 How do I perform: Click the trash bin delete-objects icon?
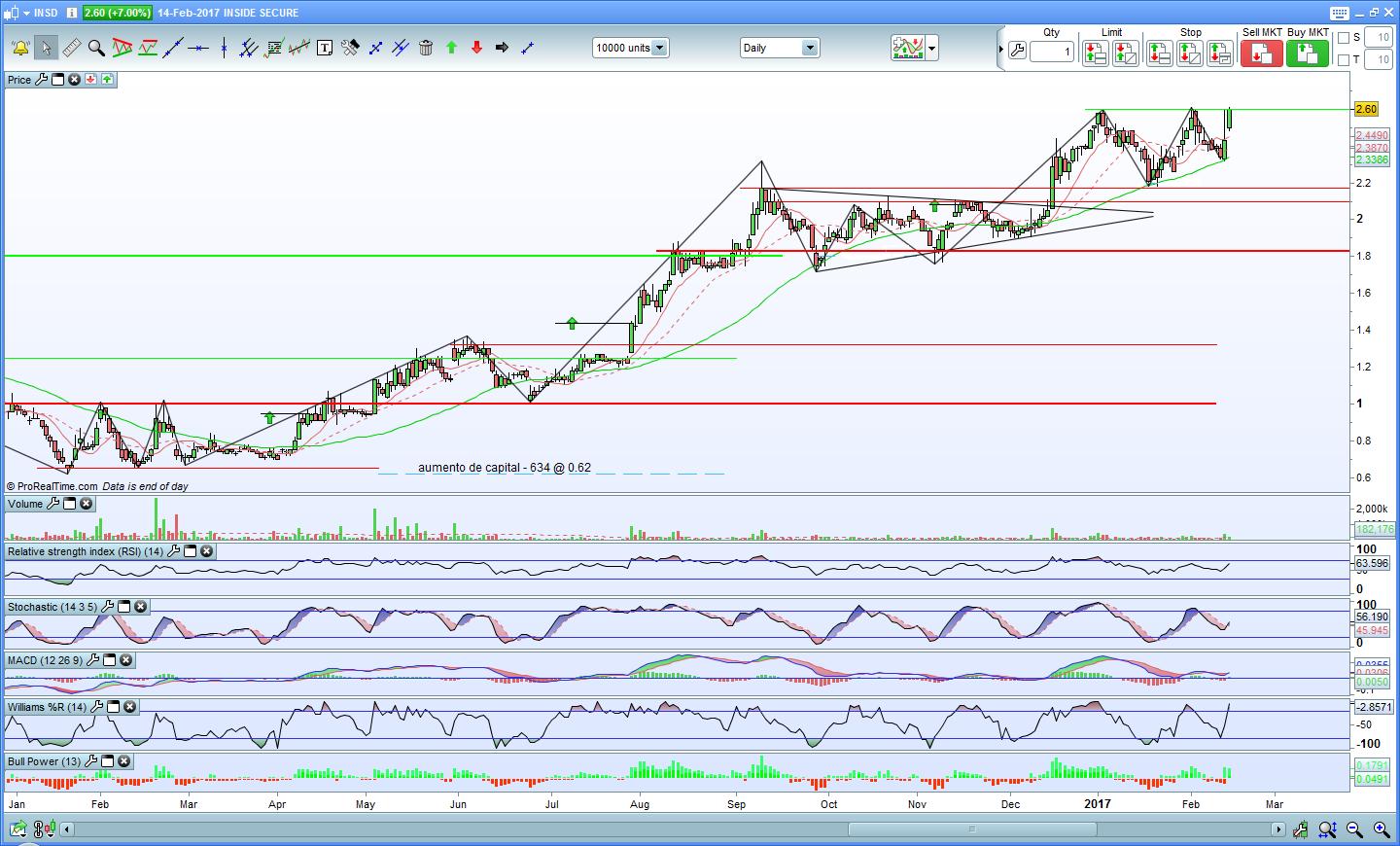(426, 48)
